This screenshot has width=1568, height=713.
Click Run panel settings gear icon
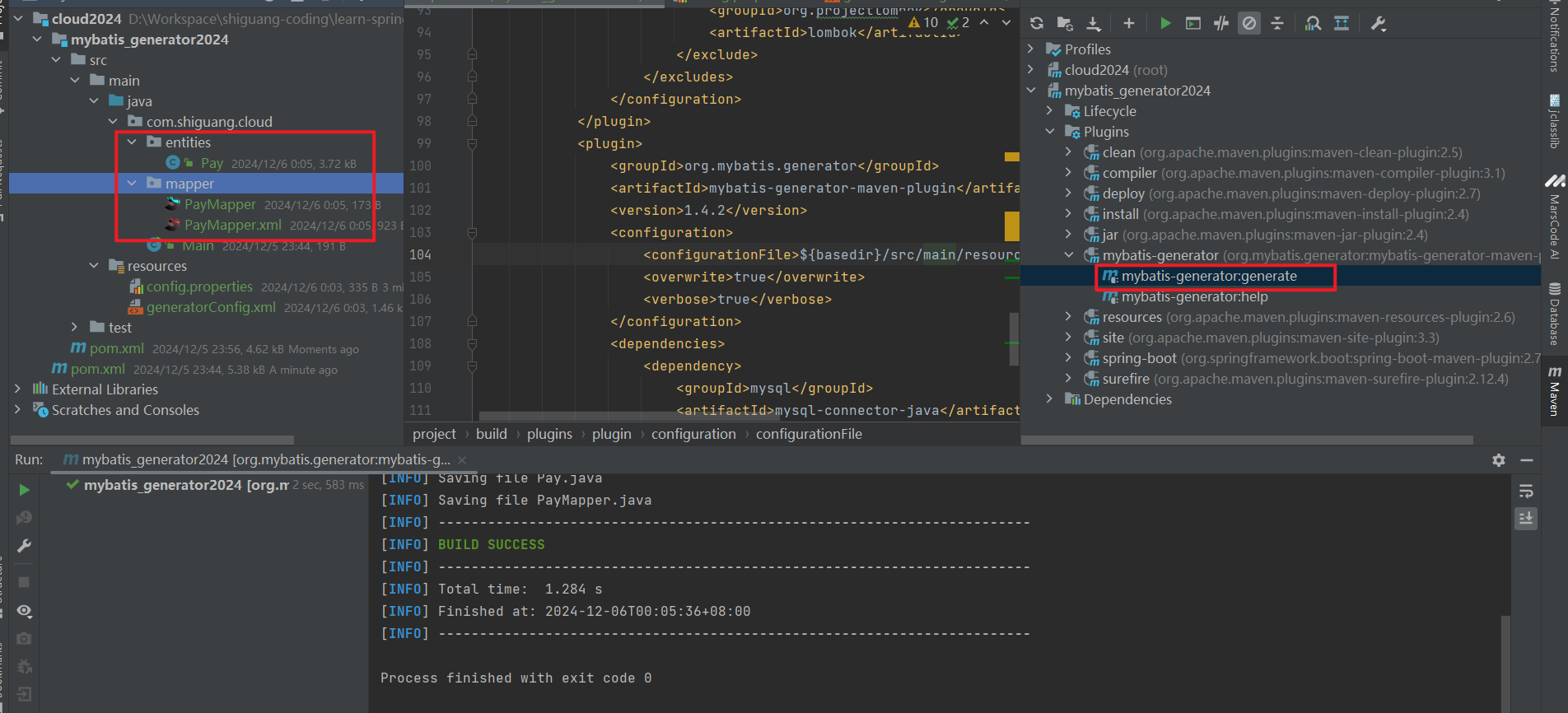[x=1499, y=460]
